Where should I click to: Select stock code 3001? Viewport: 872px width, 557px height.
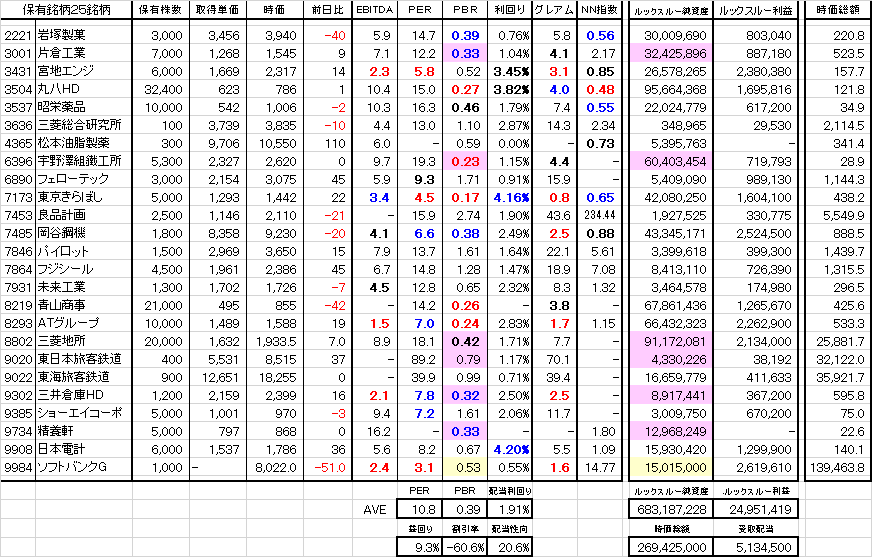click(18, 53)
